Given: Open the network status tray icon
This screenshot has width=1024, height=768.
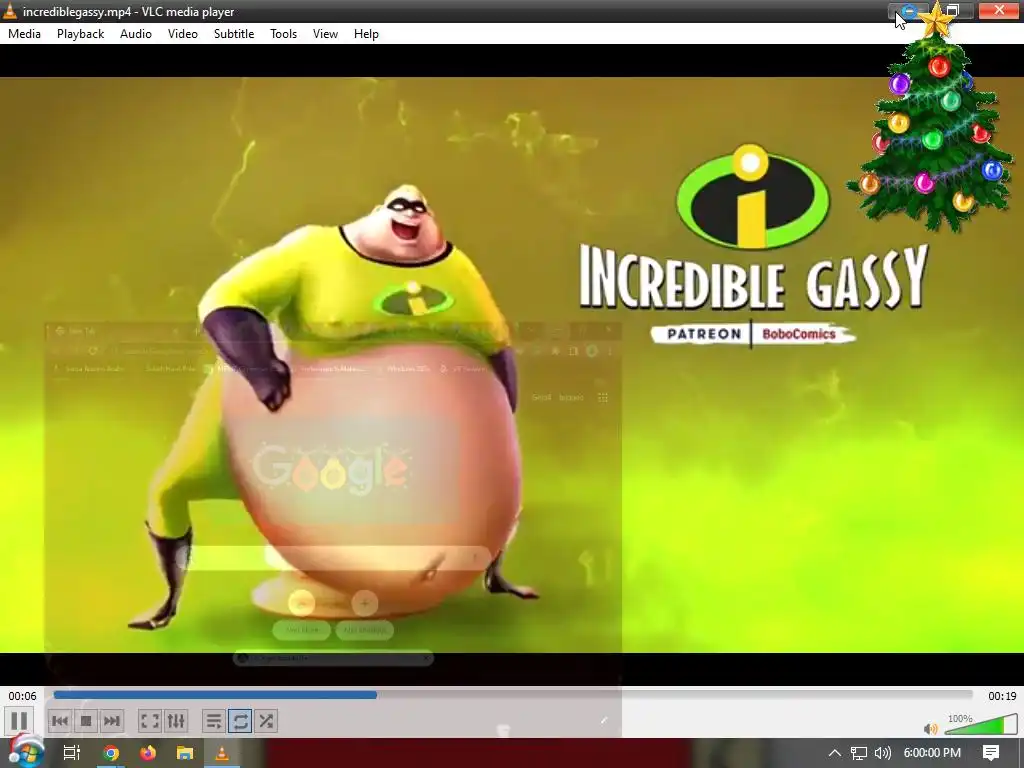Looking at the screenshot, I should click(x=859, y=753).
